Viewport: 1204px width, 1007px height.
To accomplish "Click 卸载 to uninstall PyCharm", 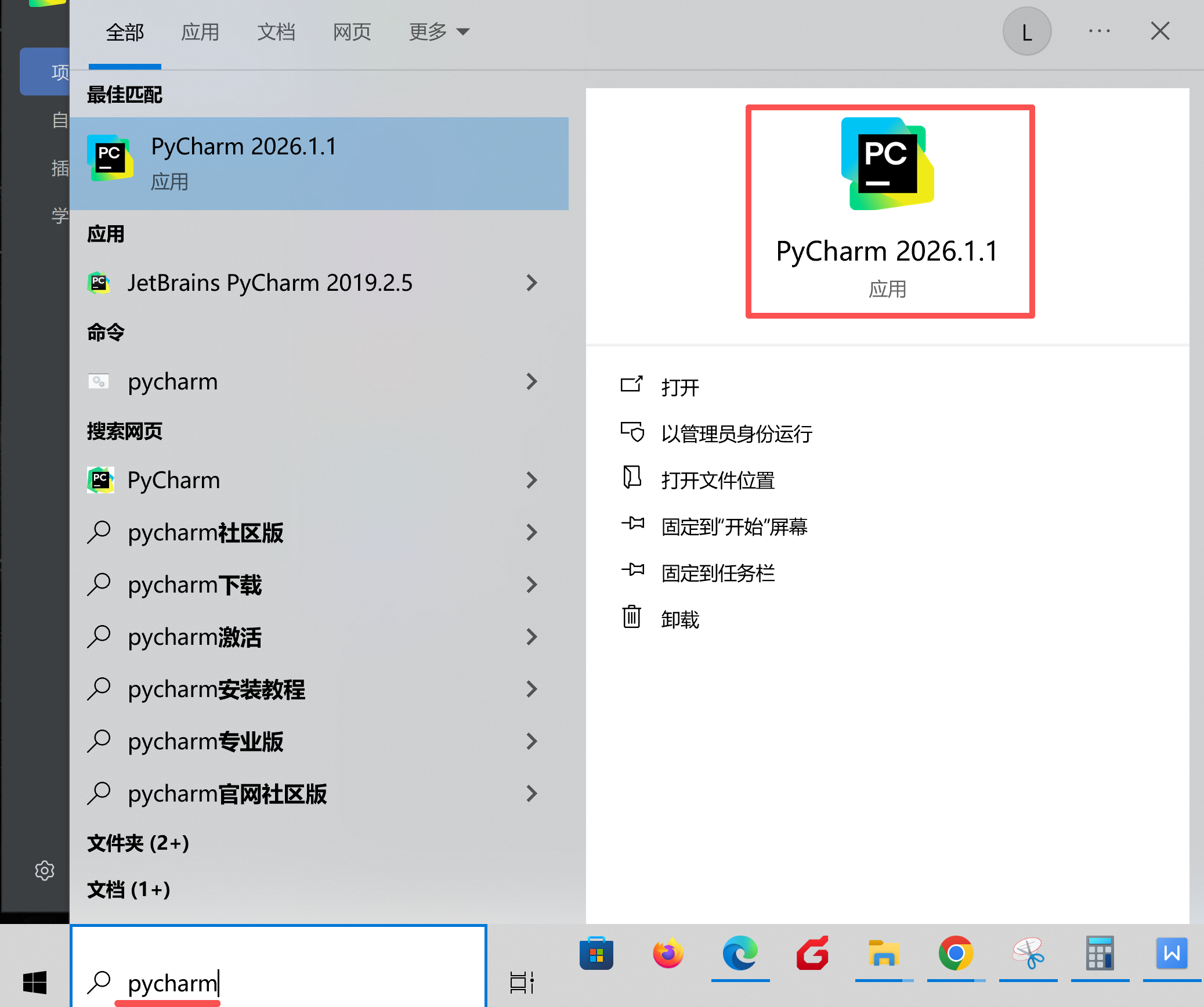I will 680,619.
